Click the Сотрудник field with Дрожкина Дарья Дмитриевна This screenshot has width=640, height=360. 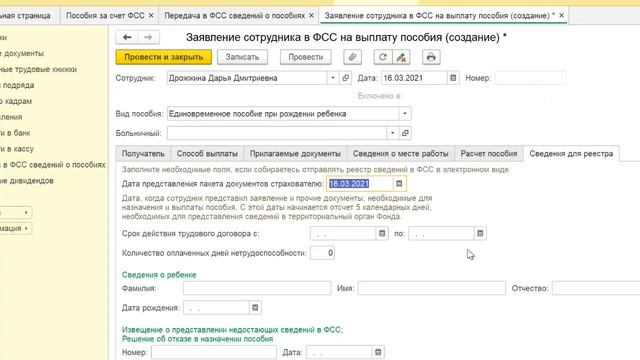[x=247, y=78]
